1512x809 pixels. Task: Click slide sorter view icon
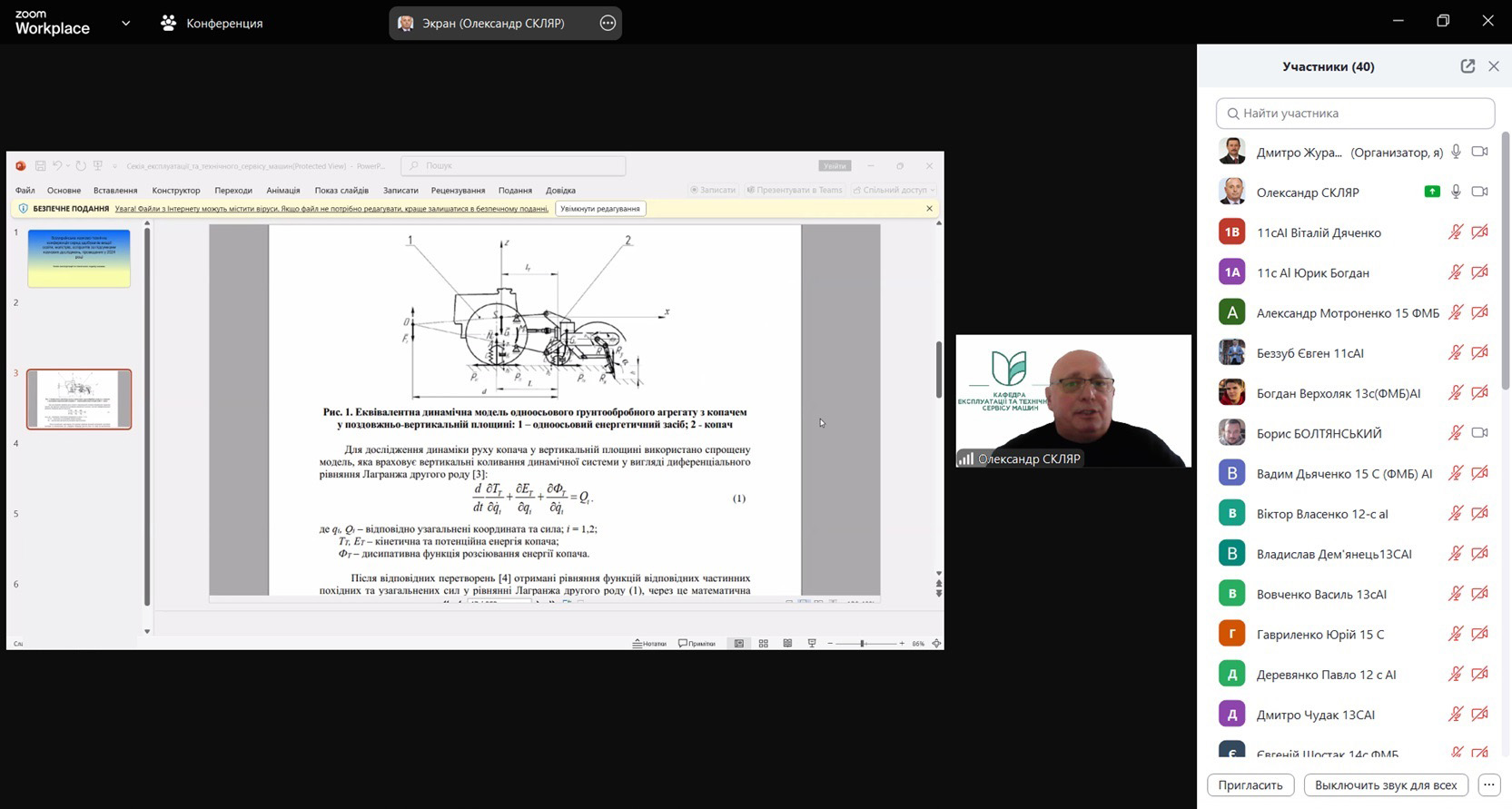click(763, 644)
